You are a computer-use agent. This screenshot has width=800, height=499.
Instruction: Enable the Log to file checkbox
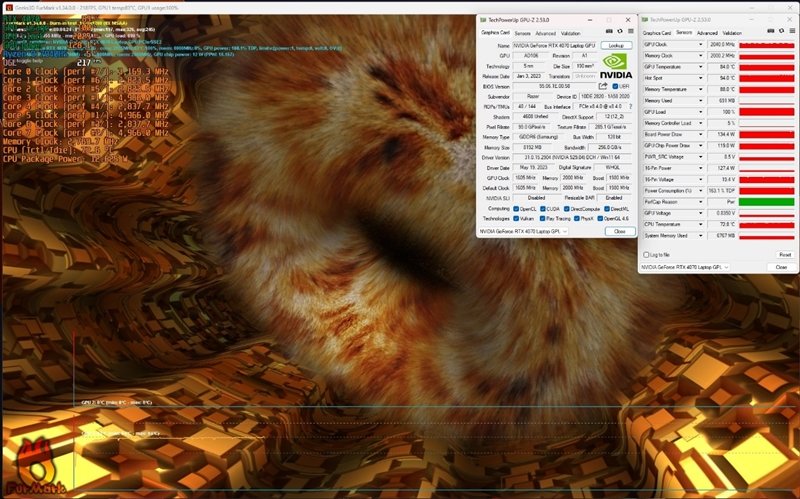(646, 255)
